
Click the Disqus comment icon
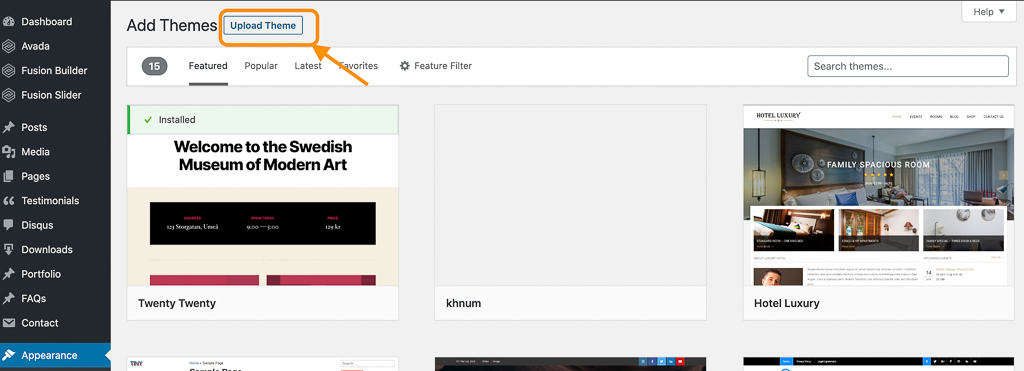8,225
